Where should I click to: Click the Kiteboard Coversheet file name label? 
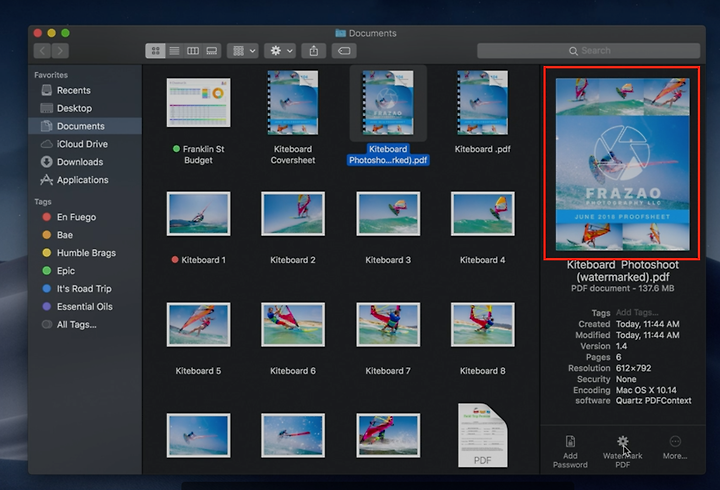click(x=293, y=155)
